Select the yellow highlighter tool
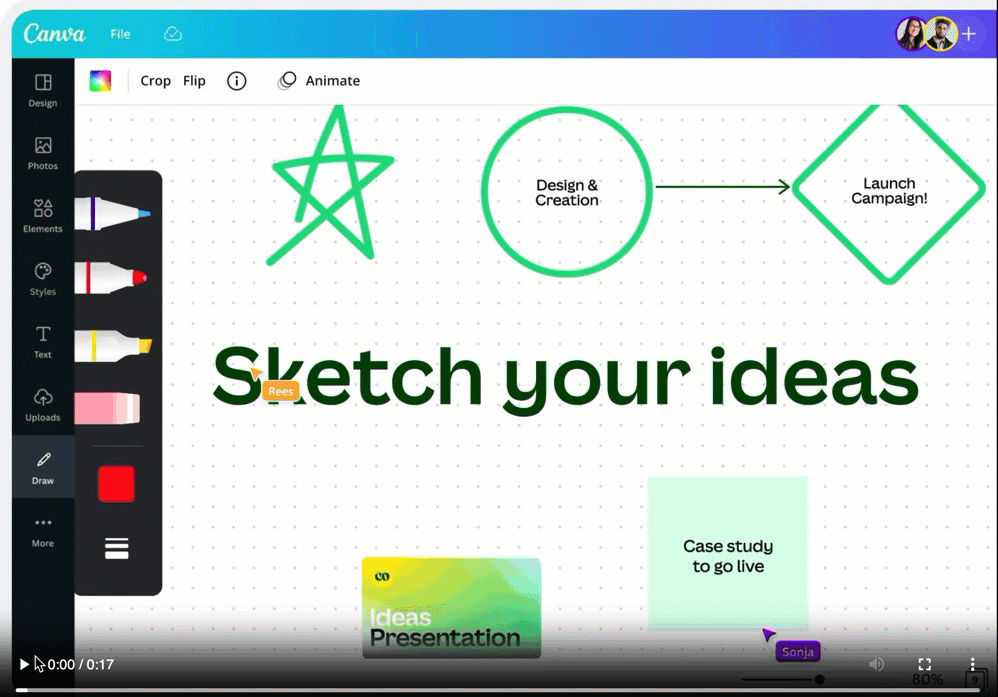The width and height of the screenshot is (998, 697). (112, 345)
